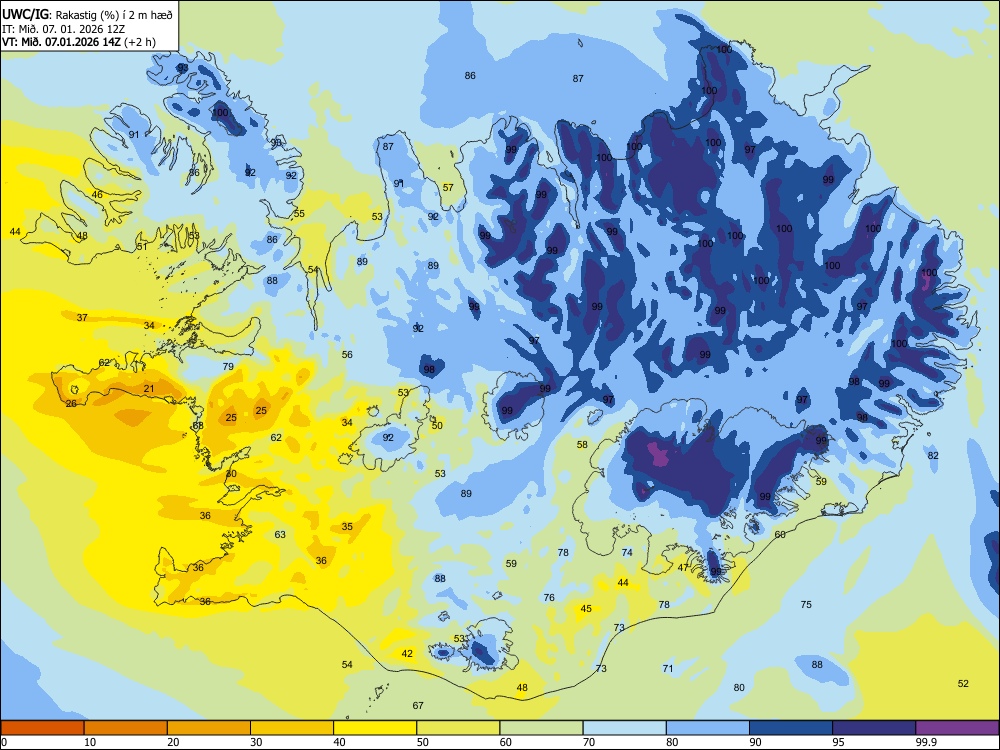Screen dimensions: 1000x750
Task: Click the map value '21'
Action: pos(149,388)
